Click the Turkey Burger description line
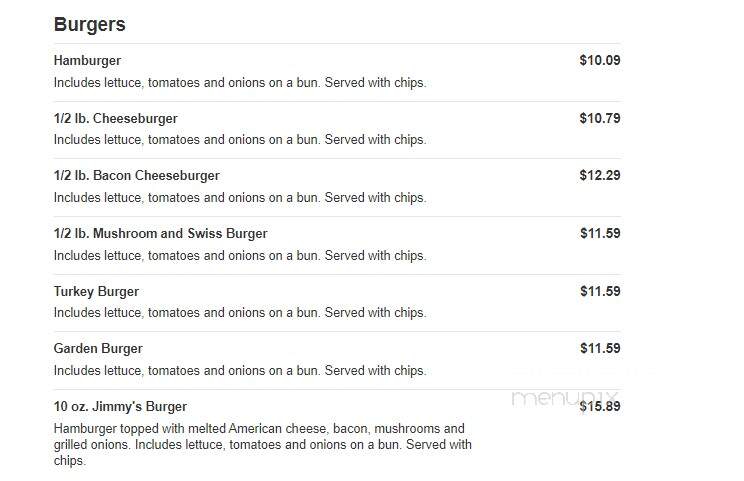 [240, 313]
